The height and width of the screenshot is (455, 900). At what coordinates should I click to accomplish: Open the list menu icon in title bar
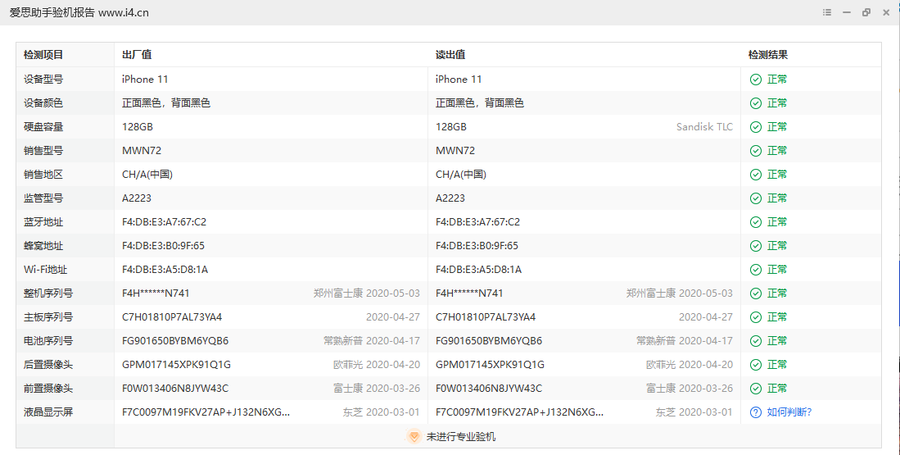[827, 12]
